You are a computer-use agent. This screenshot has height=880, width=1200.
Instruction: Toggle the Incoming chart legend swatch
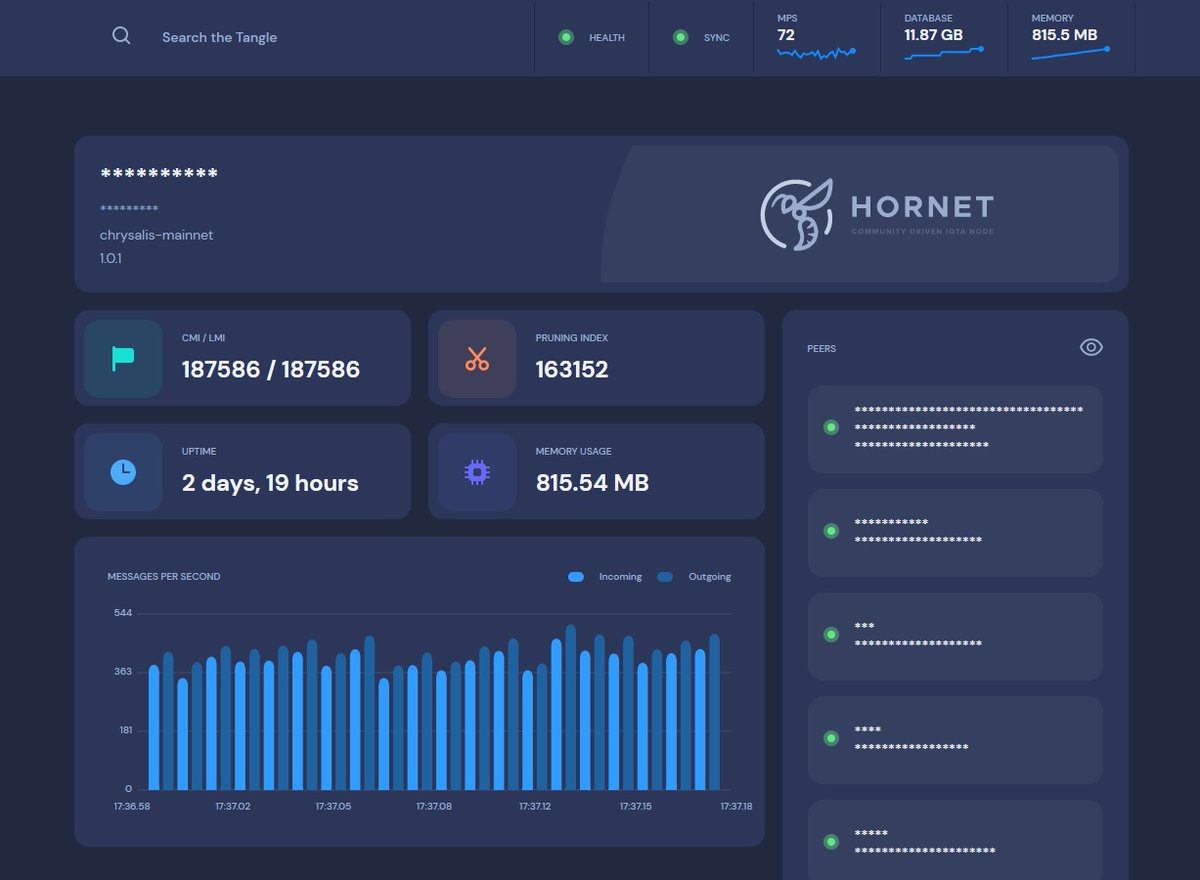tap(576, 577)
